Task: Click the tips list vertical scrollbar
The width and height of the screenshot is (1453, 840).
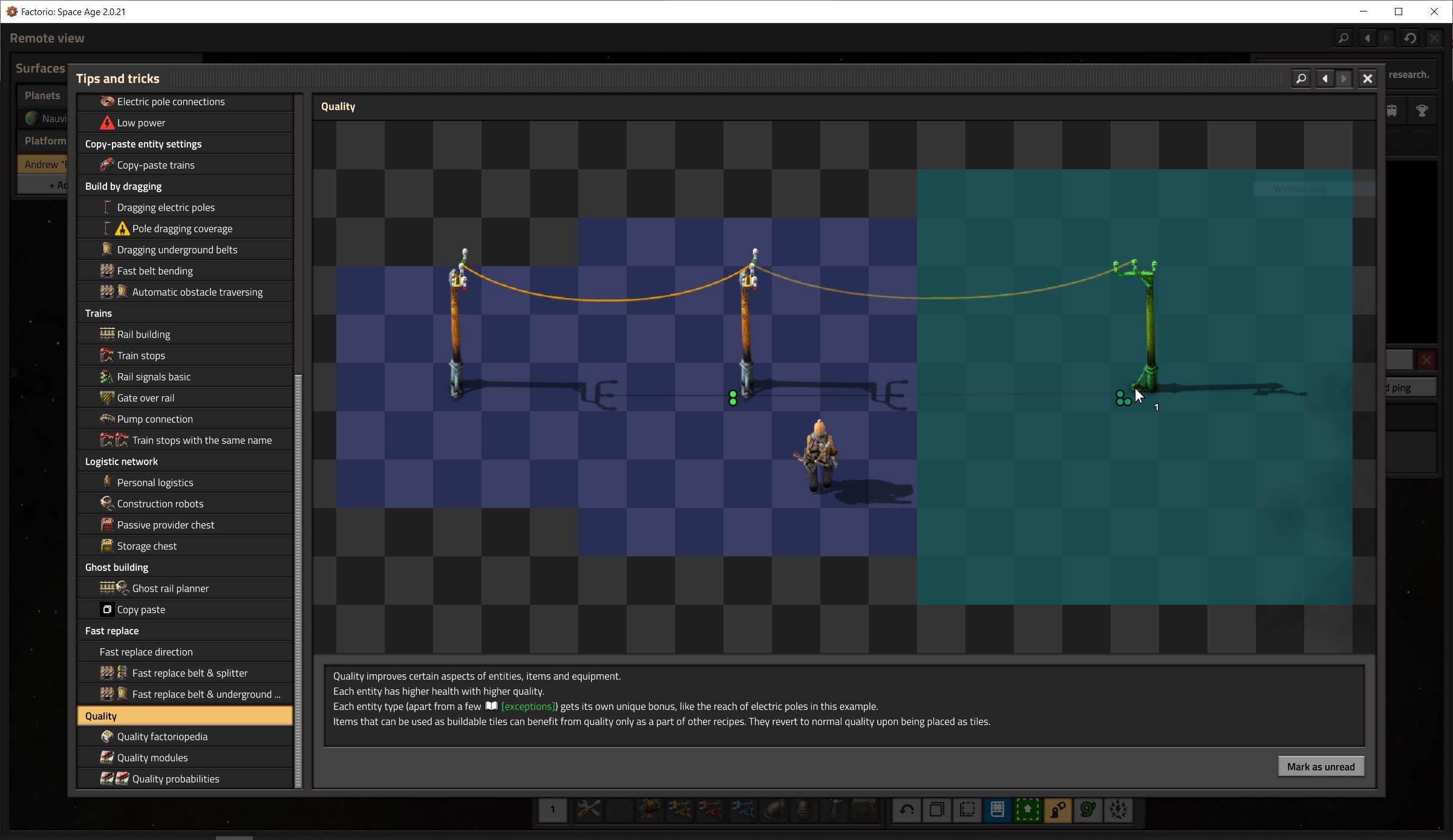Action: (x=298, y=581)
